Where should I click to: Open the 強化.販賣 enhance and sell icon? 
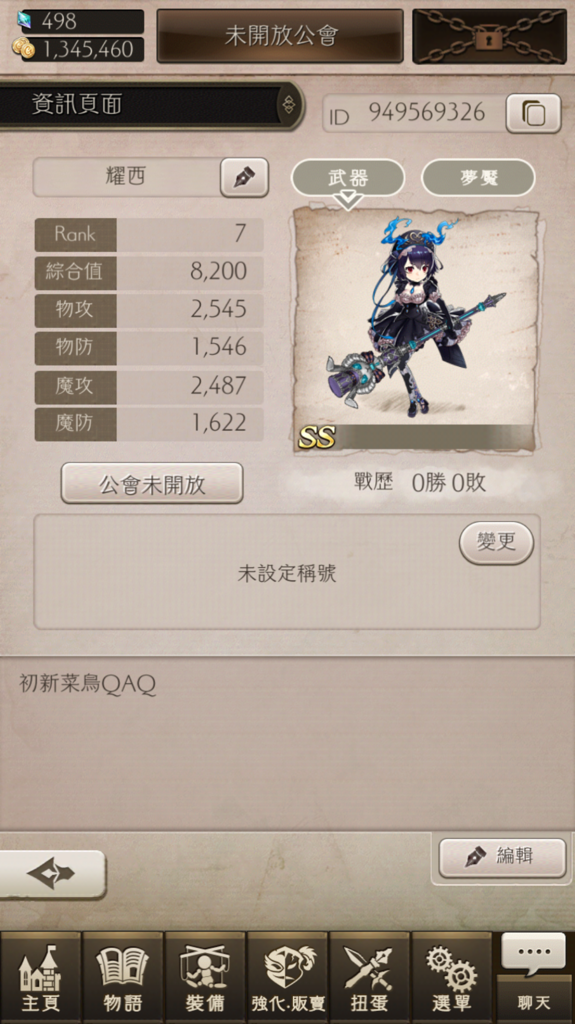point(288,978)
